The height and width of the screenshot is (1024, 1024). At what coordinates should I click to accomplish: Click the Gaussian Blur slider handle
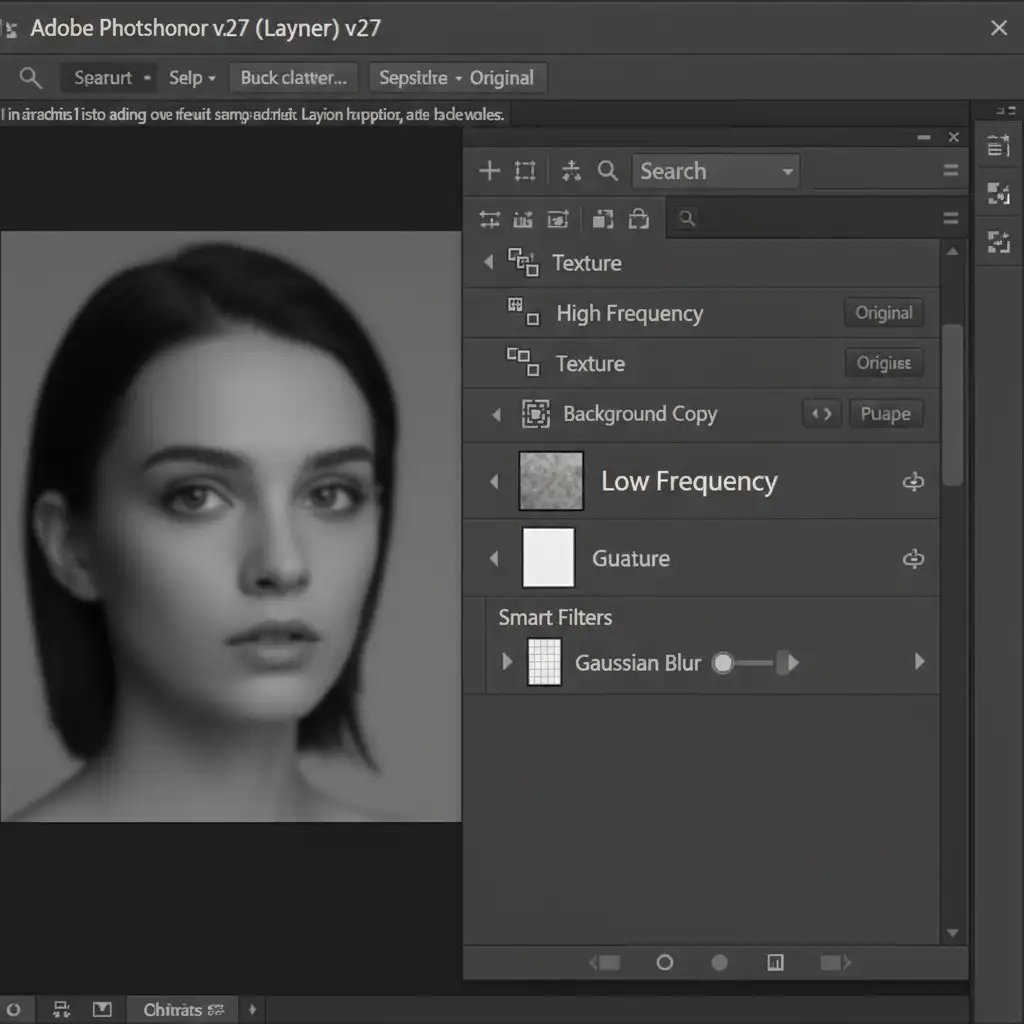click(722, 662)
